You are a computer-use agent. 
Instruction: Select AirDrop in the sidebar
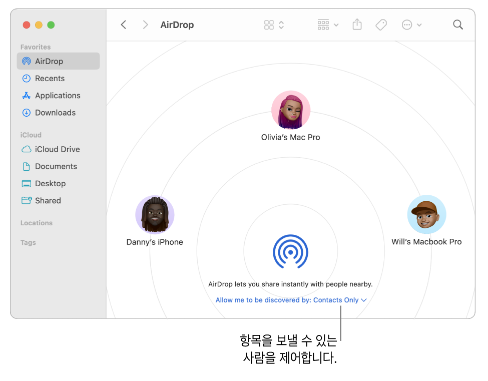(58, 61)
